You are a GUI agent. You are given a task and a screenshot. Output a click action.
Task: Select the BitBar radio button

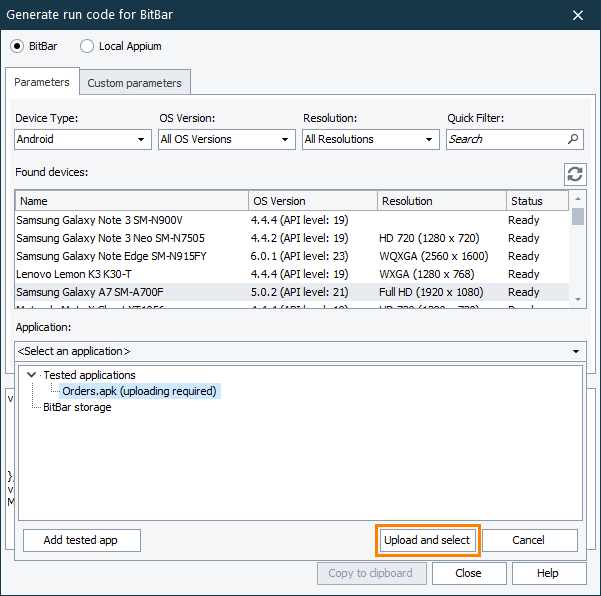tap(17, 46)
